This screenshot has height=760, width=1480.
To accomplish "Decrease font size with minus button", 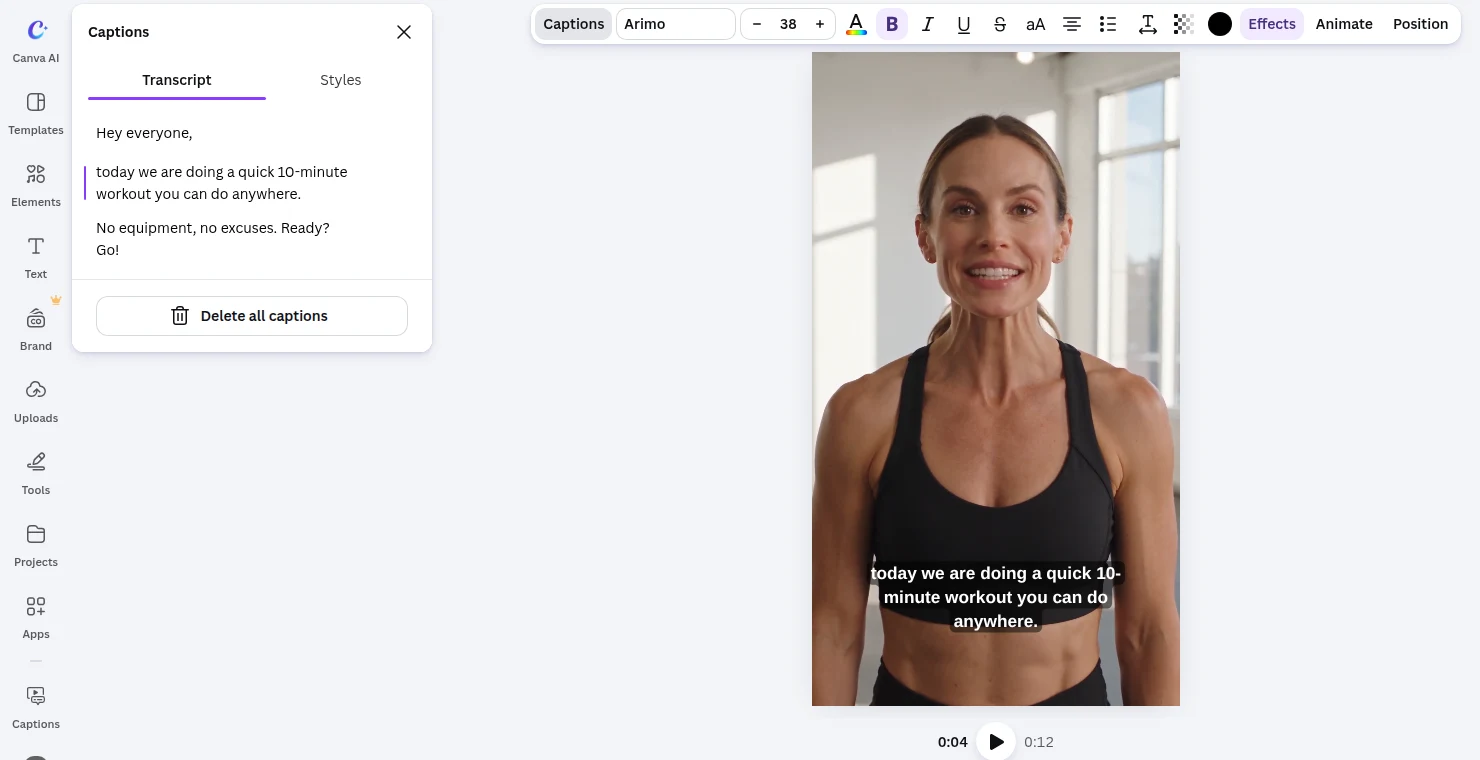I will 757,24.
